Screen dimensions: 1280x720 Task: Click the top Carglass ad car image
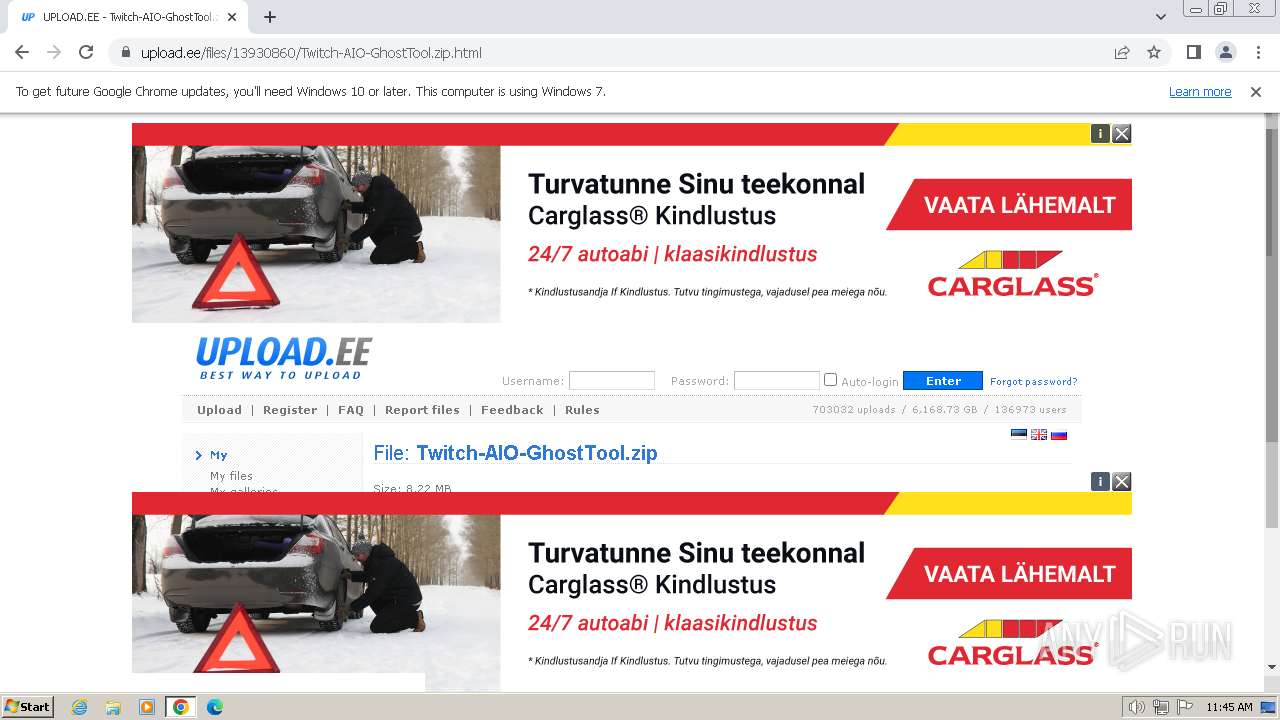(316, 234)
